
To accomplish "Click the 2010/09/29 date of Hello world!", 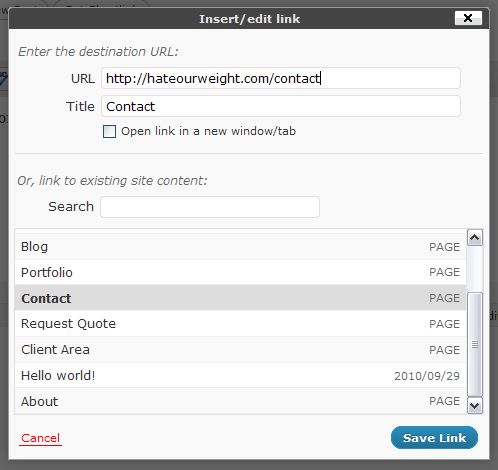I will [x=427, y=376].
